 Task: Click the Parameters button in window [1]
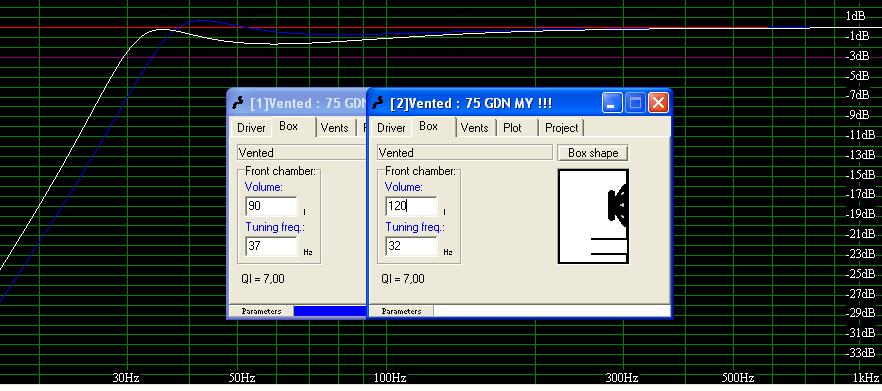tap(261, 311)
